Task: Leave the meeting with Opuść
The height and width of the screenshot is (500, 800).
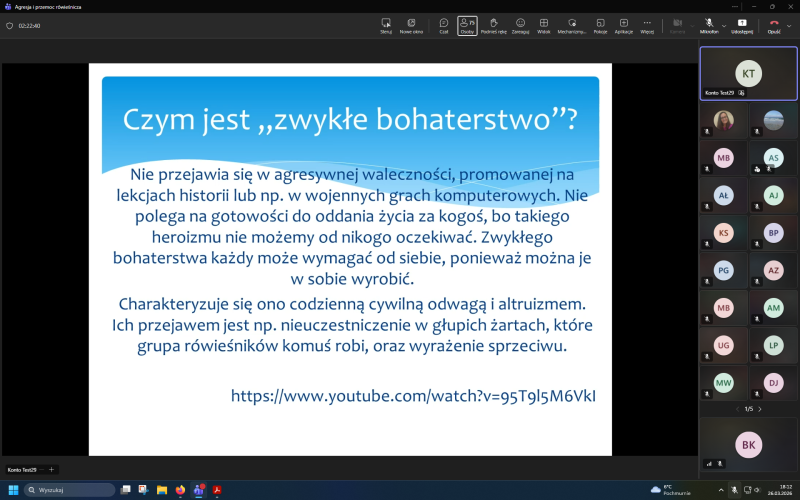Action: (x=772, y=25)
